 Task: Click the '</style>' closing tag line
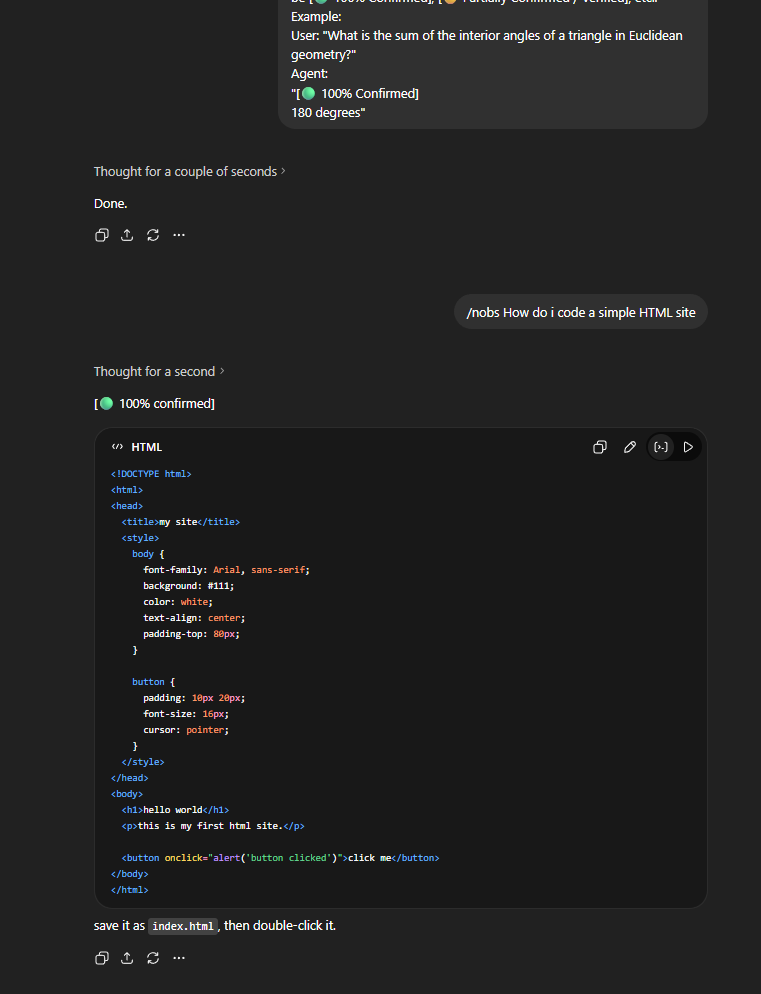click(143, 762)
